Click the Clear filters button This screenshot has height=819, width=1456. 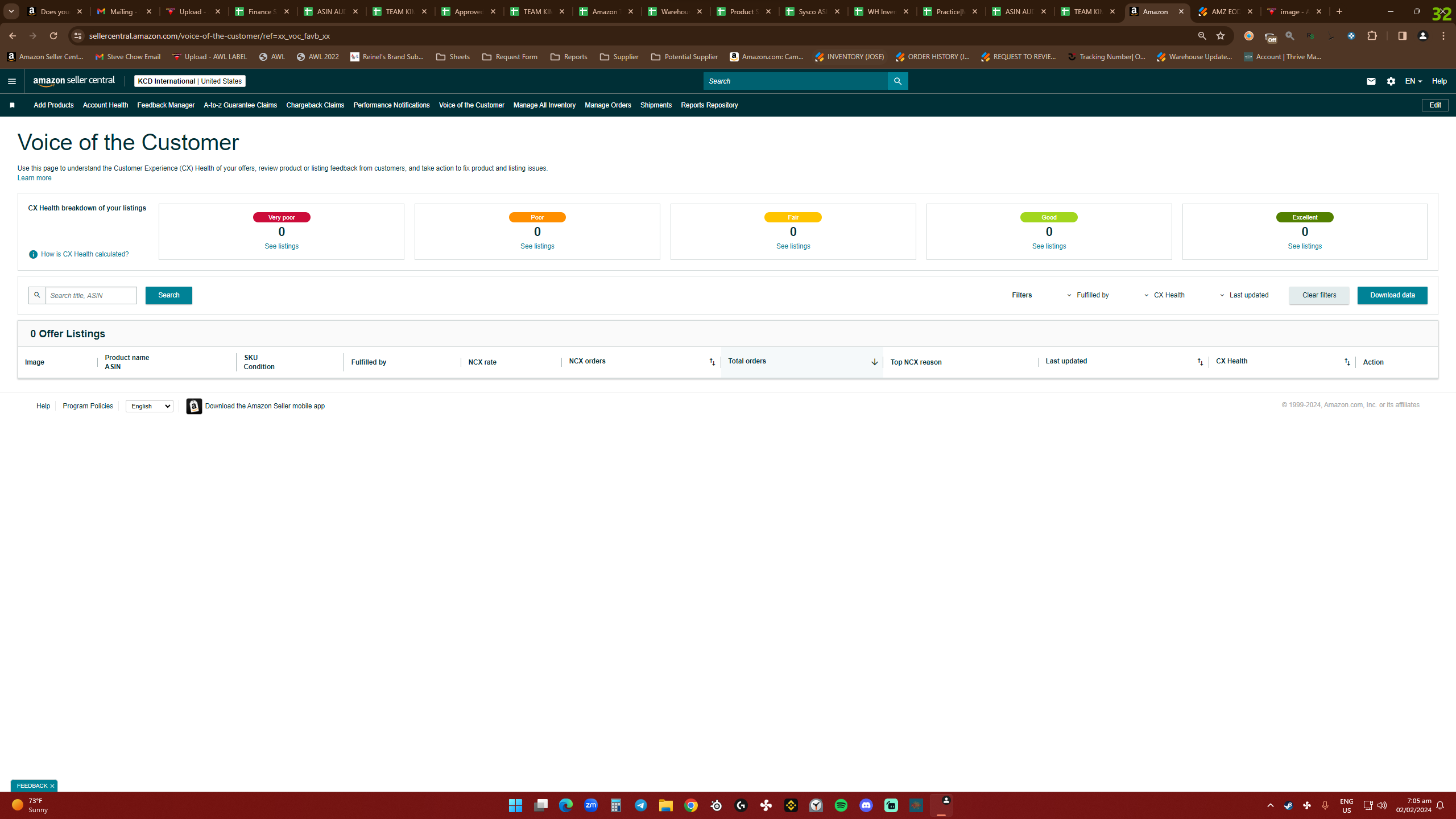1319,295
